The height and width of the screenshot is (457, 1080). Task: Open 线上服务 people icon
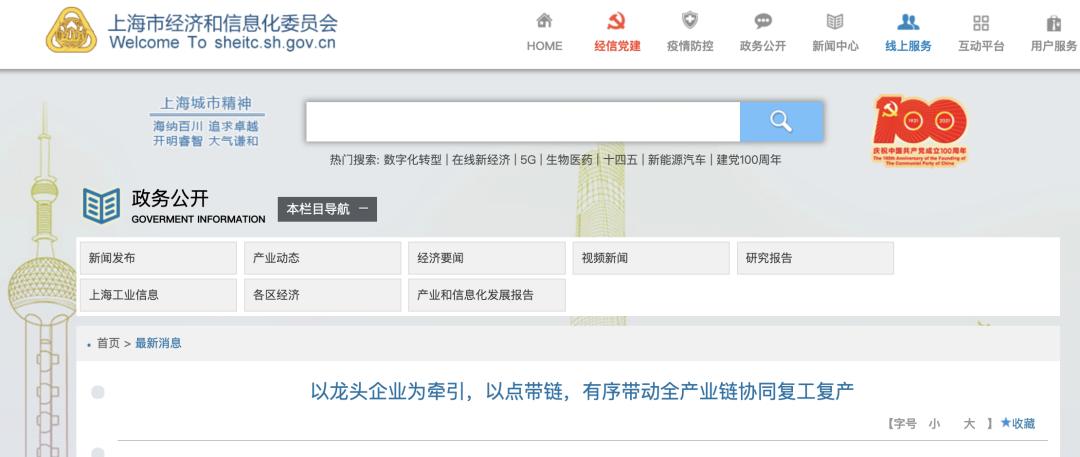pos(908,22)
